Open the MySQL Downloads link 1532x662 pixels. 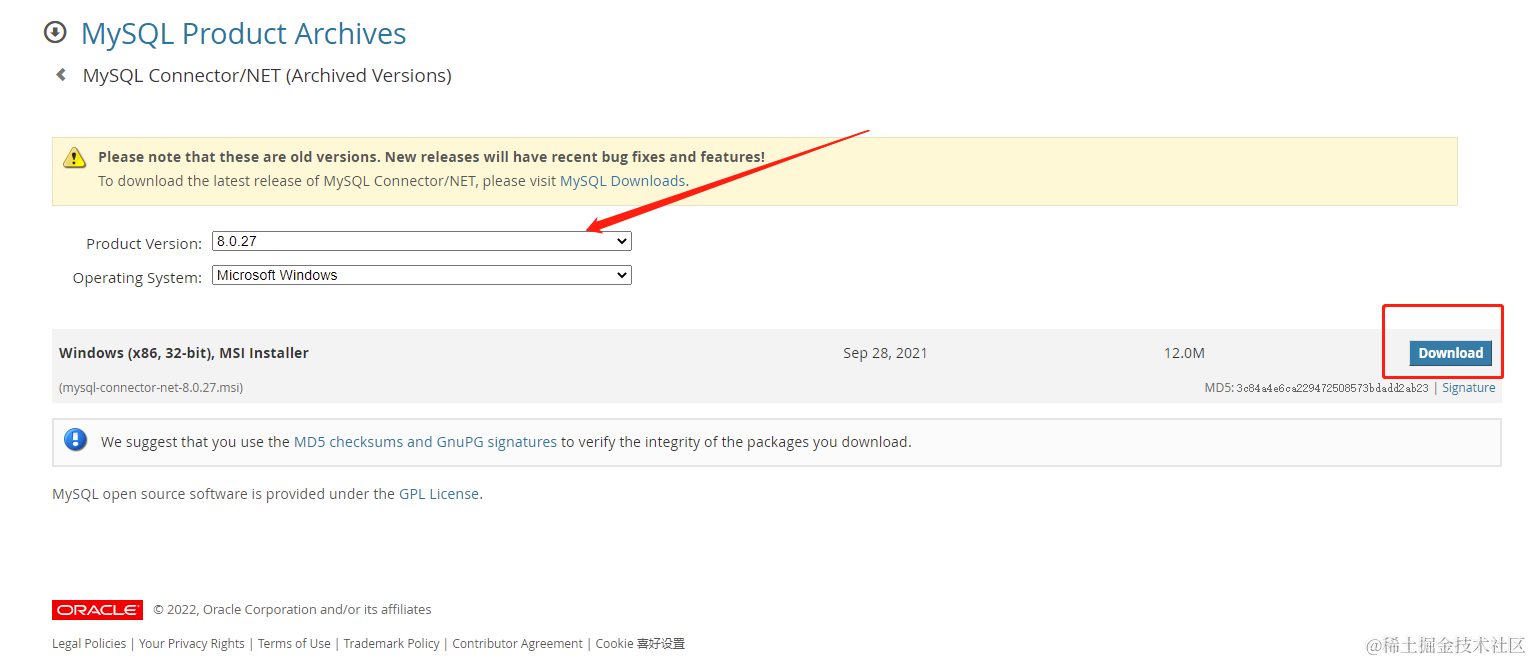point(622,181)
